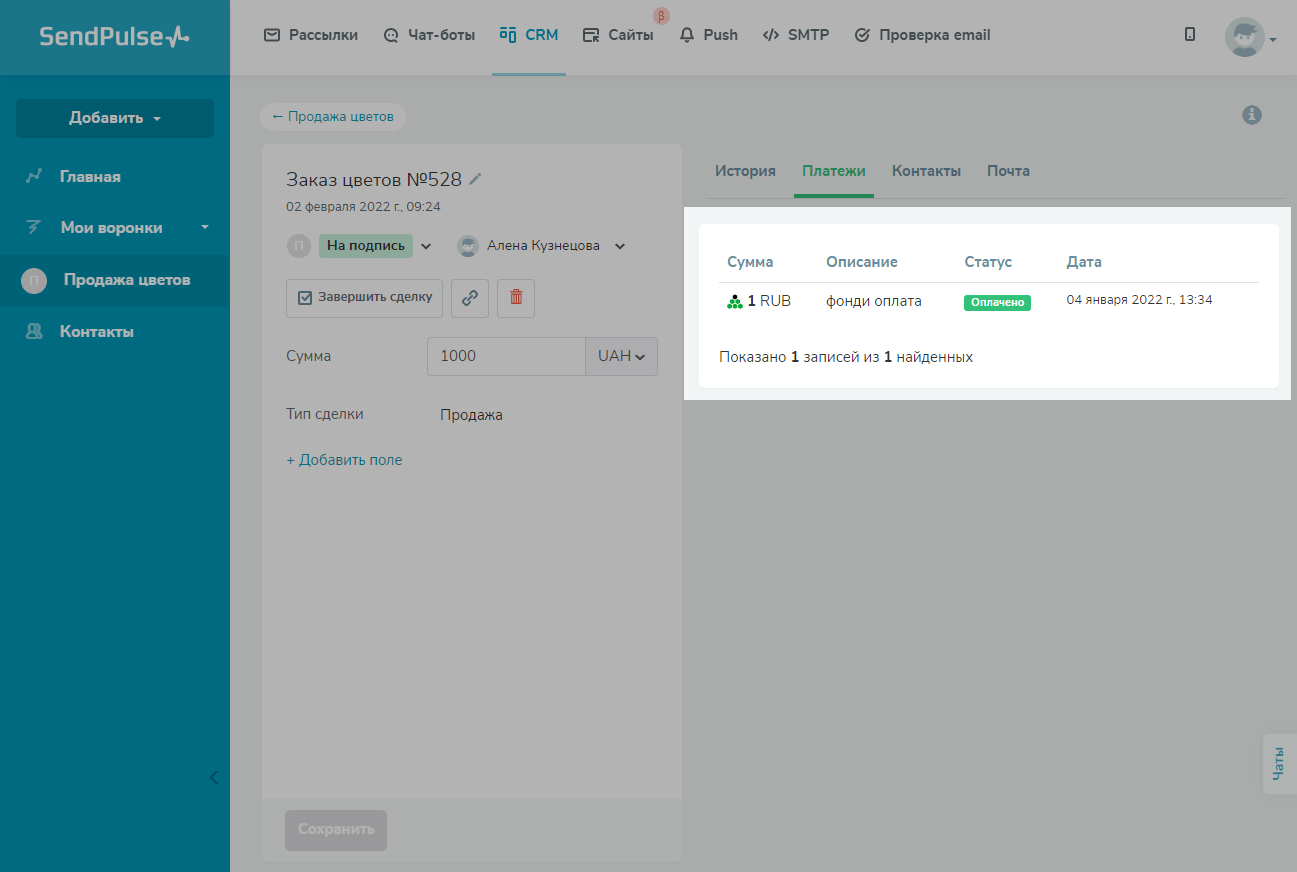
Task: Copy deal link with chain icon
Action: tap(470, 298)
